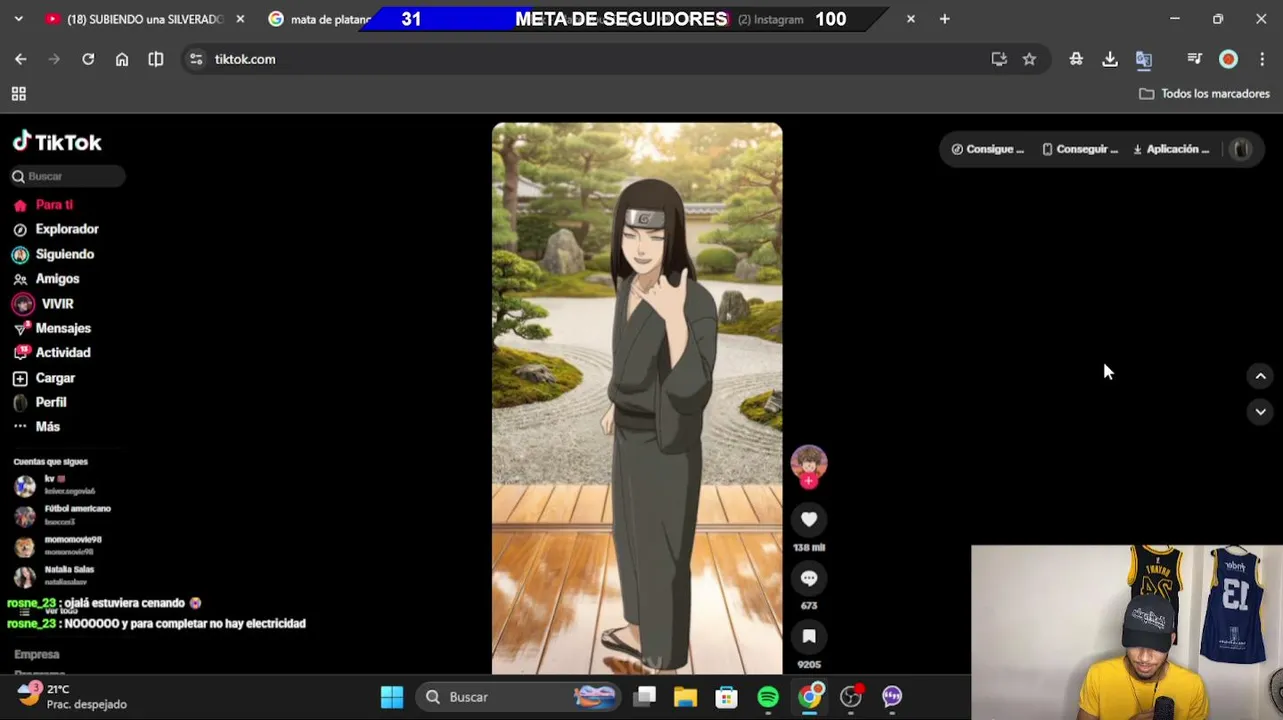This screenshot has height=720, width=1283.
Task: Click the Empresa footer link
Action: (x=37, y=654)
